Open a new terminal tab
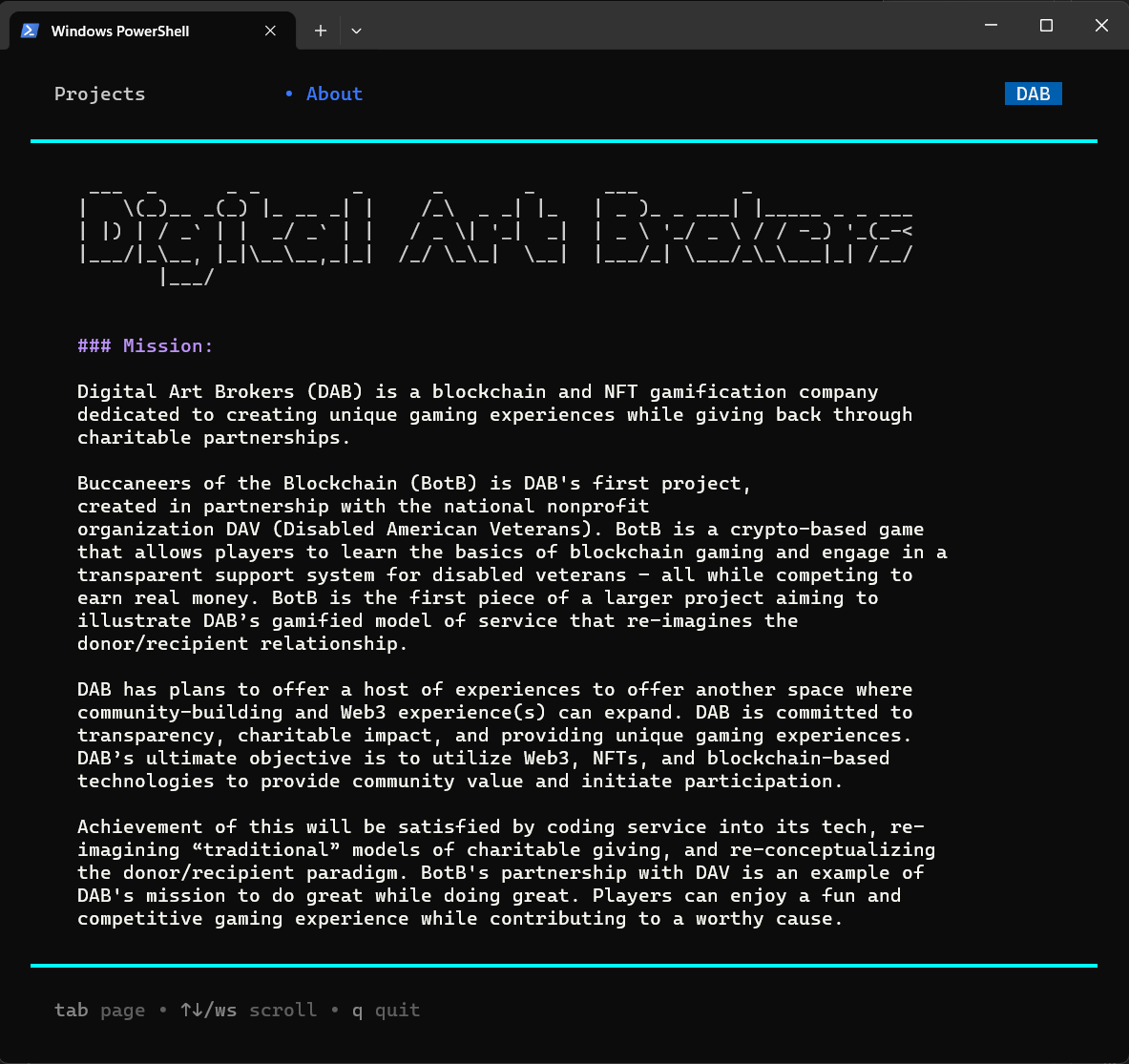 point(321,31)
